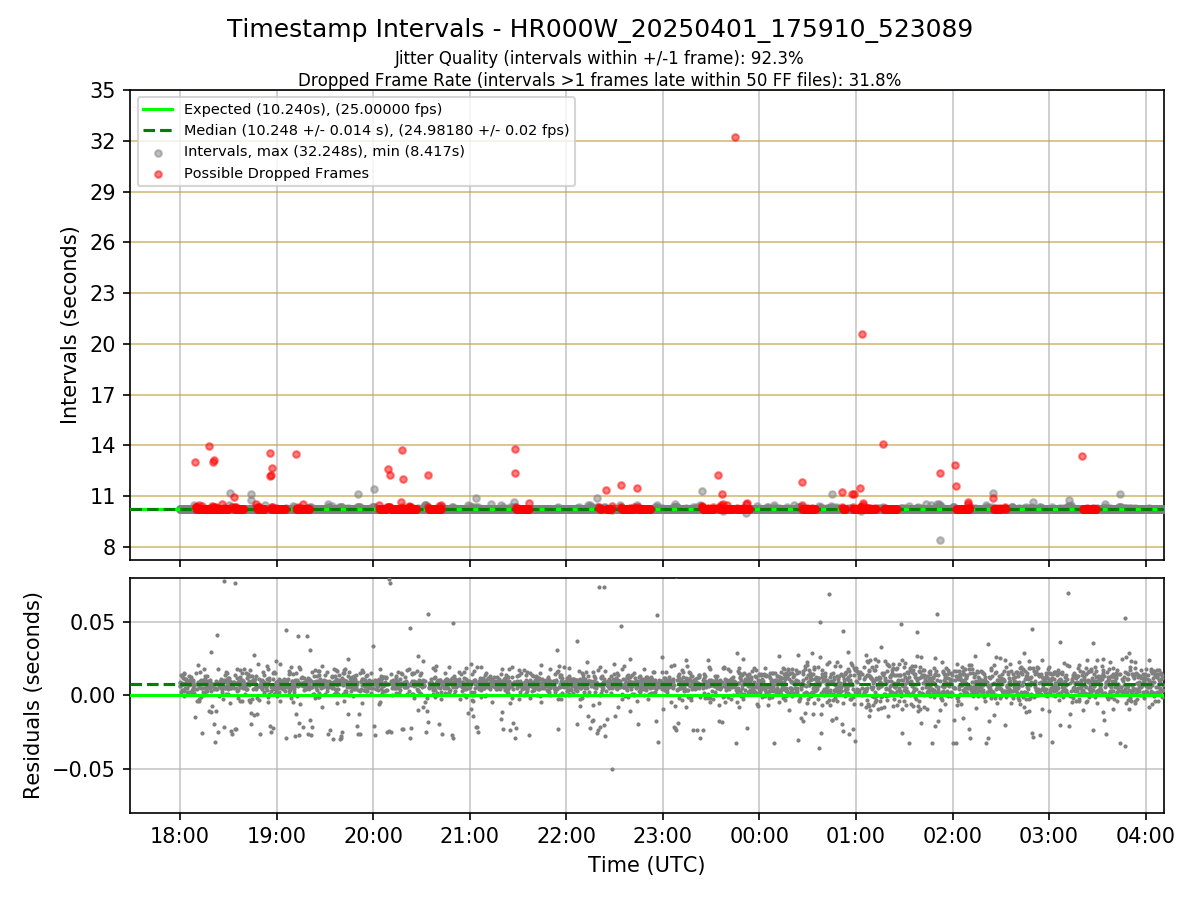This screenshot has height=900, width=1200.
Task: Select the Jitter Quality 92.3% subtitle
Action: point(599,58)
